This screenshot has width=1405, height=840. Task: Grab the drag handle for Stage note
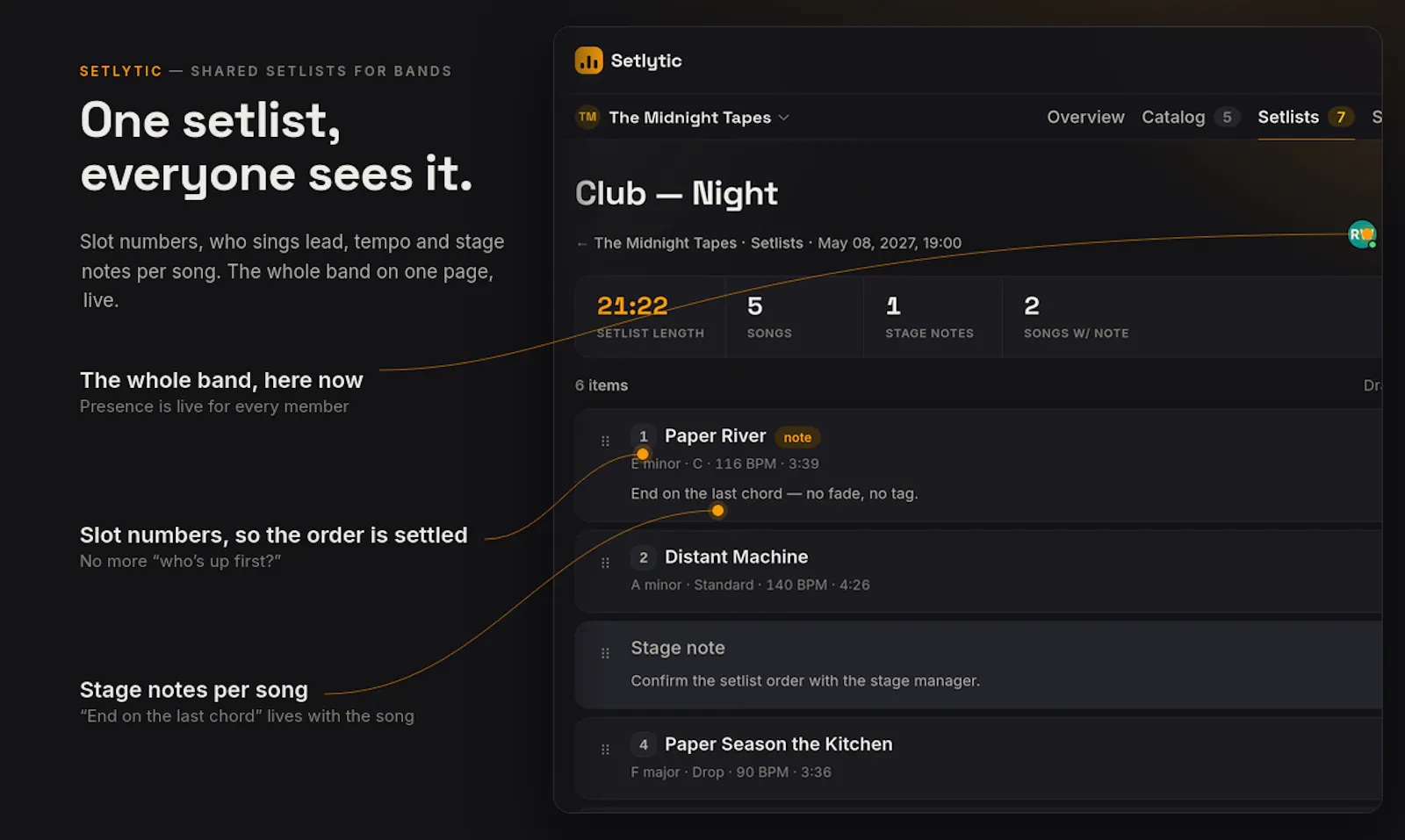[605, 653]
